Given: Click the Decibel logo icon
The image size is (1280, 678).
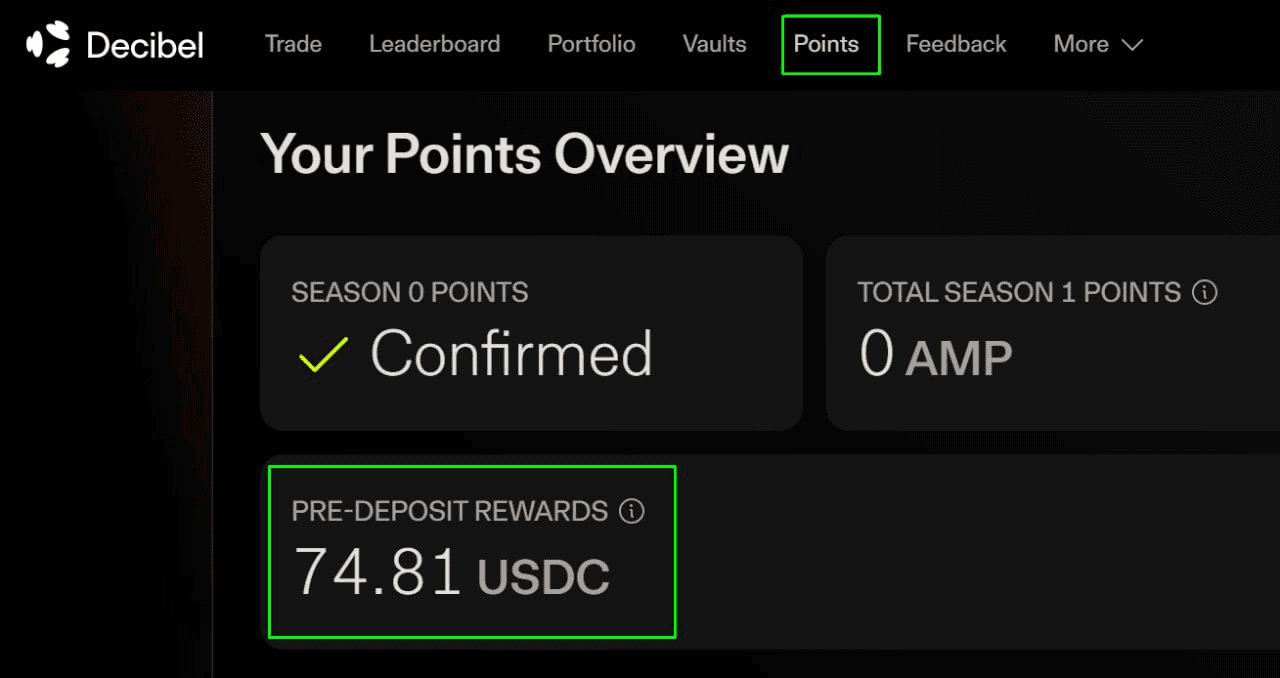Looking at the screenshot, I should tap(48, 44).
